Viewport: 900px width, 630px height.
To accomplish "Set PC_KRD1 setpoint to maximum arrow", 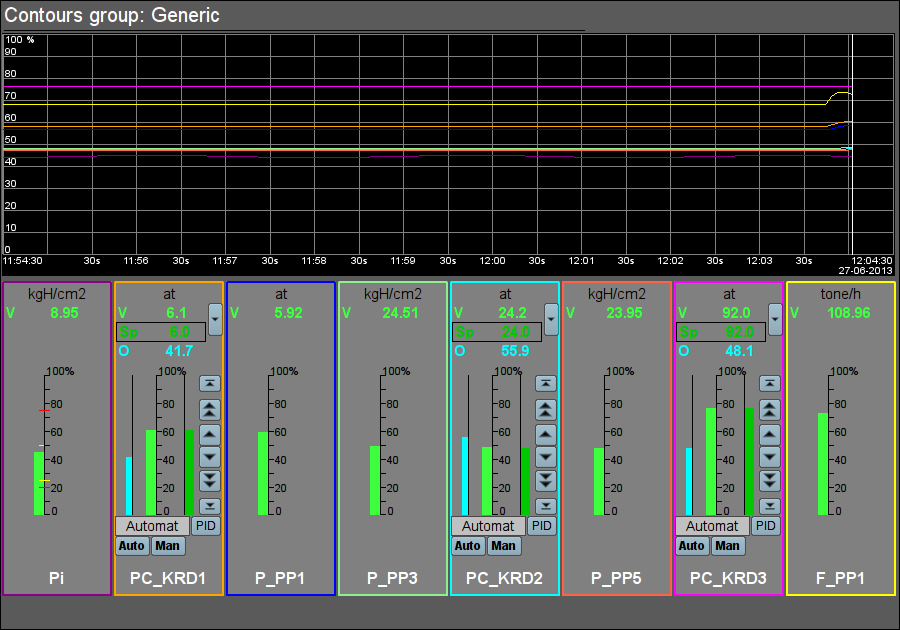I will pos(209,383).
